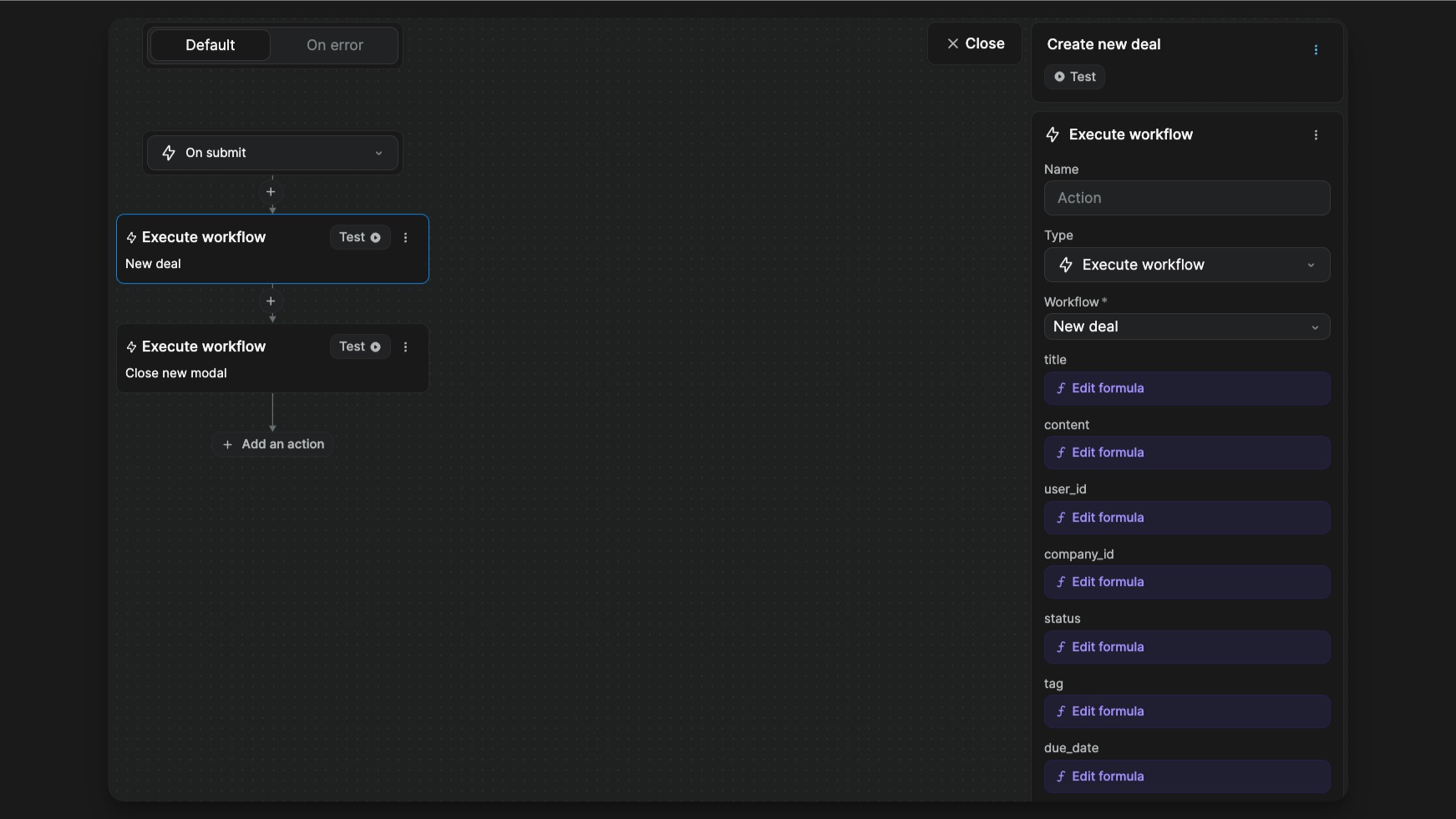Image resolution: width=1456 pixels, height=819 pixels.
Task: Open the kebab menu on Create new deal panel
Action: (x=1317, y=50)
